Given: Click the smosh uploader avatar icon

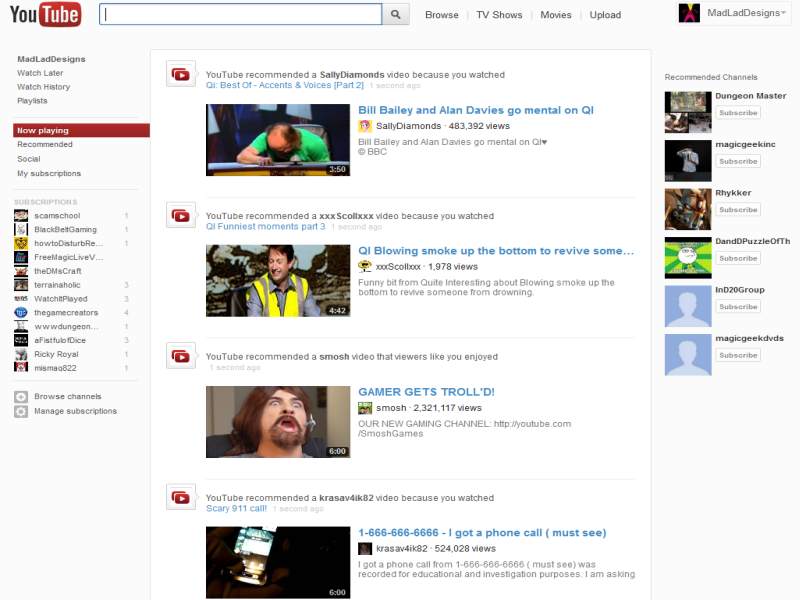Looking at the screenshot, I should (365, 408).
